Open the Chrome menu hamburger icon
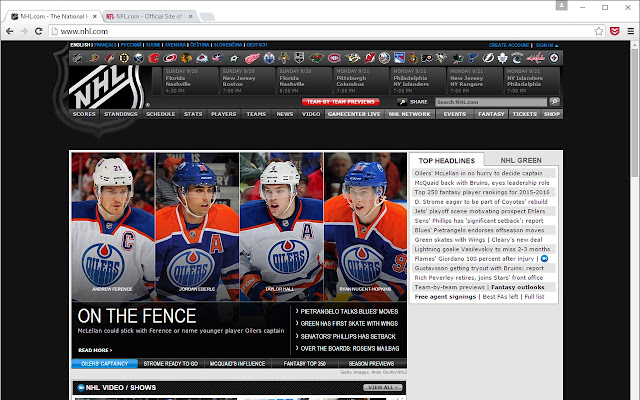Viewport: 640px width, 400px height. 631,31
